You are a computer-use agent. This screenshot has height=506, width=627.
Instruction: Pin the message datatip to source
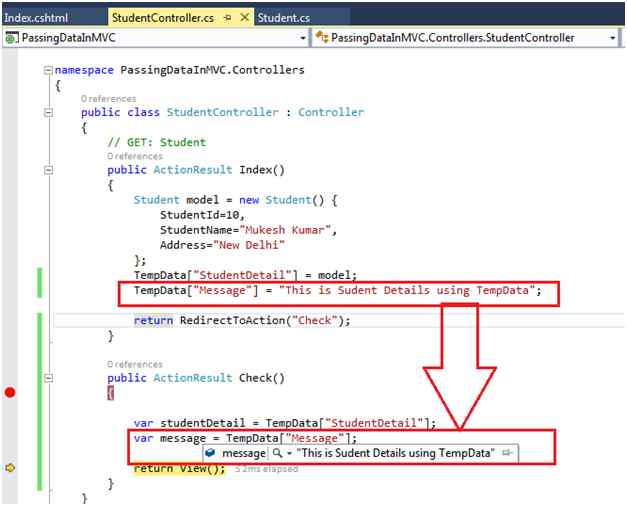[507, 453]
